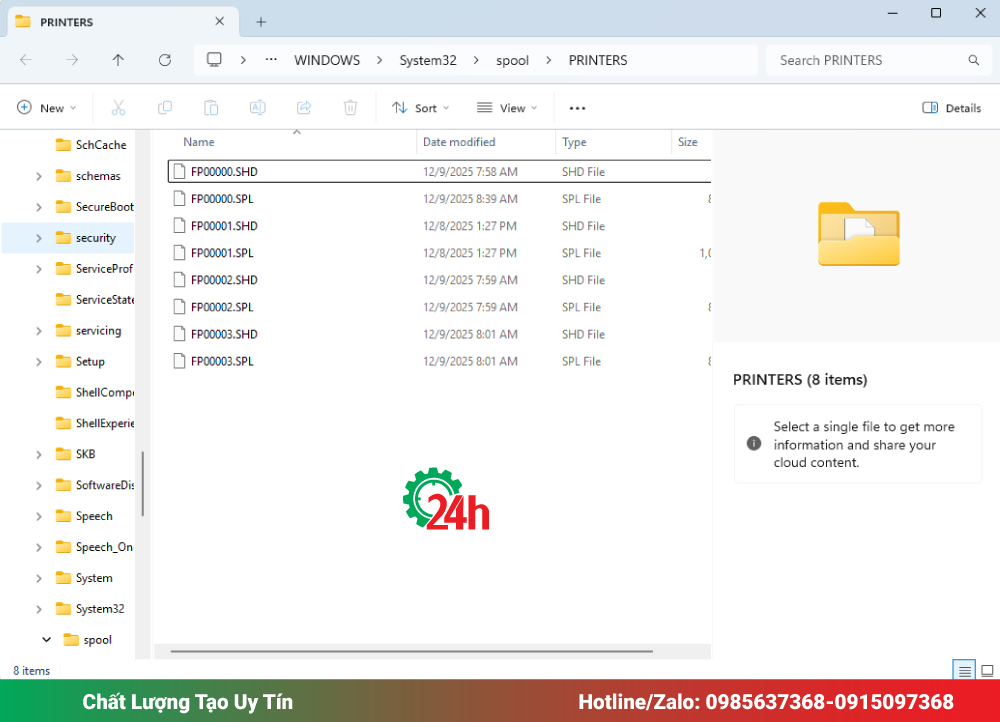The height and width of the screenshot is (722, 1000).
Task: Click the Rename icon in toolbar
Action: [x=258, y=108]
